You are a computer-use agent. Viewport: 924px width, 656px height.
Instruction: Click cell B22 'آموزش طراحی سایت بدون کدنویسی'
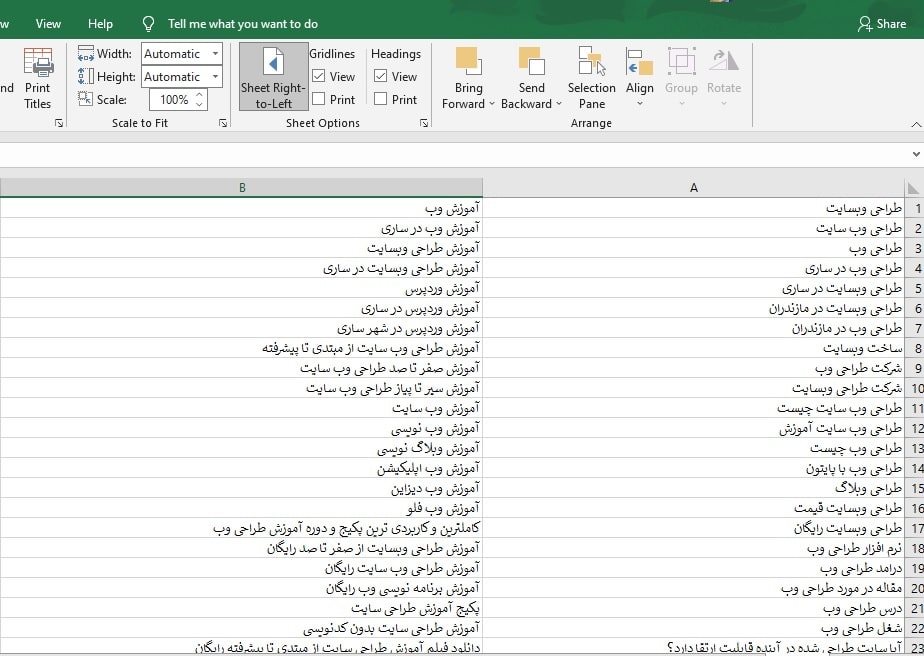coord(242,628)
